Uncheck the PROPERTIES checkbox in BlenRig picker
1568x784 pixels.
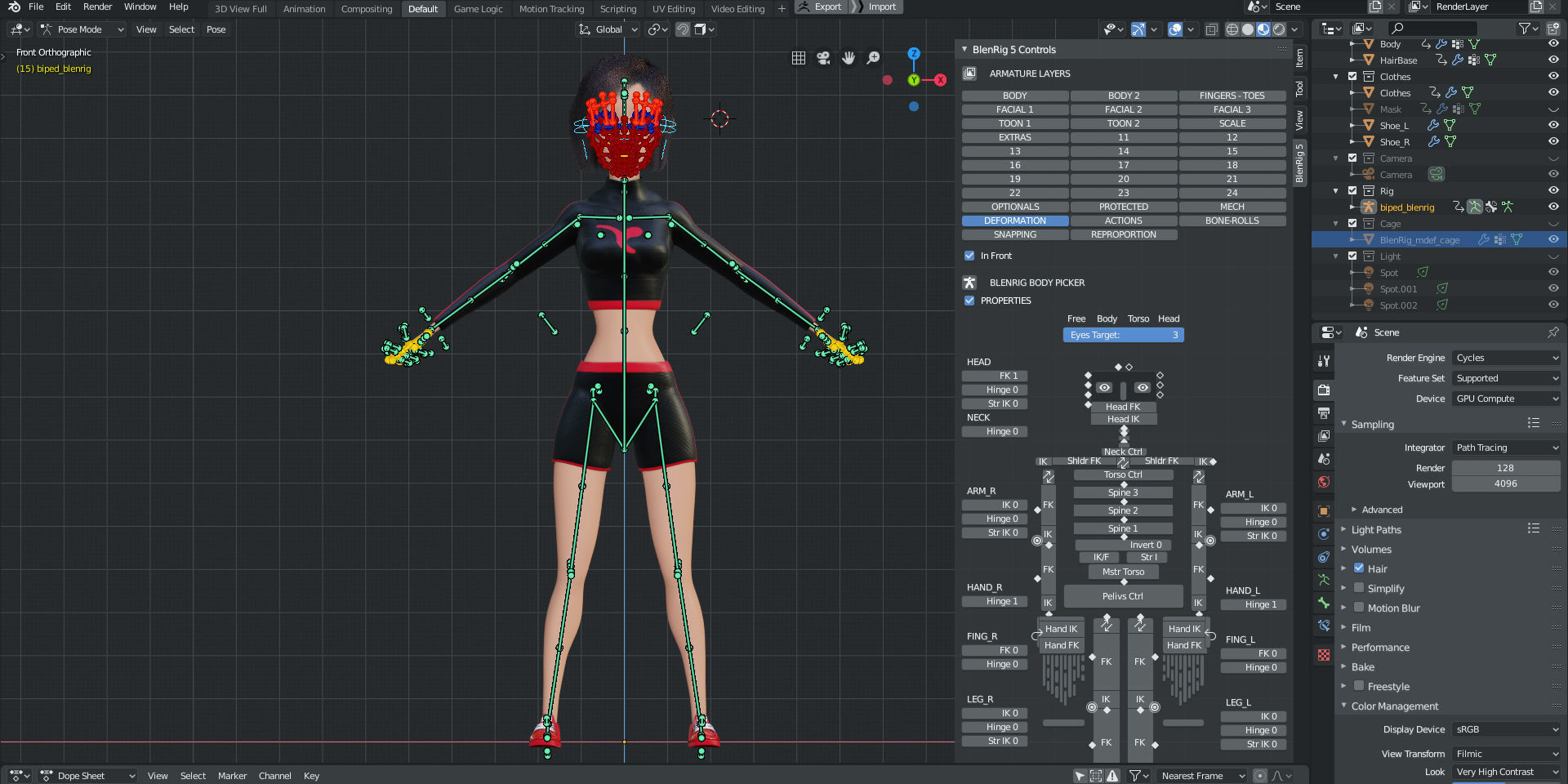point(969,301)
